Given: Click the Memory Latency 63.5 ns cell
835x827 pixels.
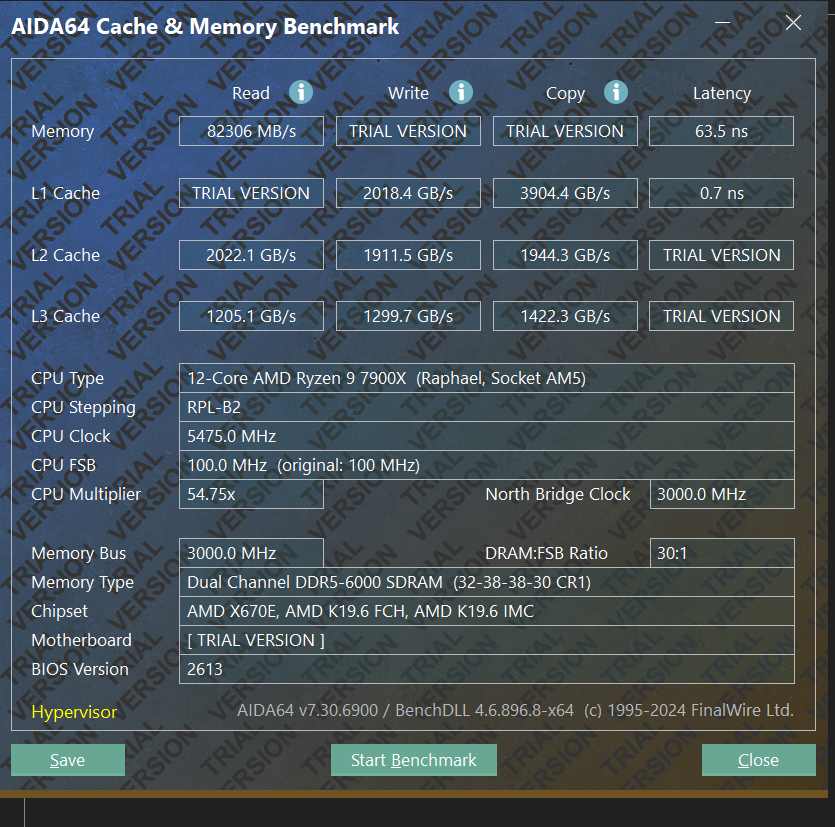Looking at the screenshot, I should point(722,131).
